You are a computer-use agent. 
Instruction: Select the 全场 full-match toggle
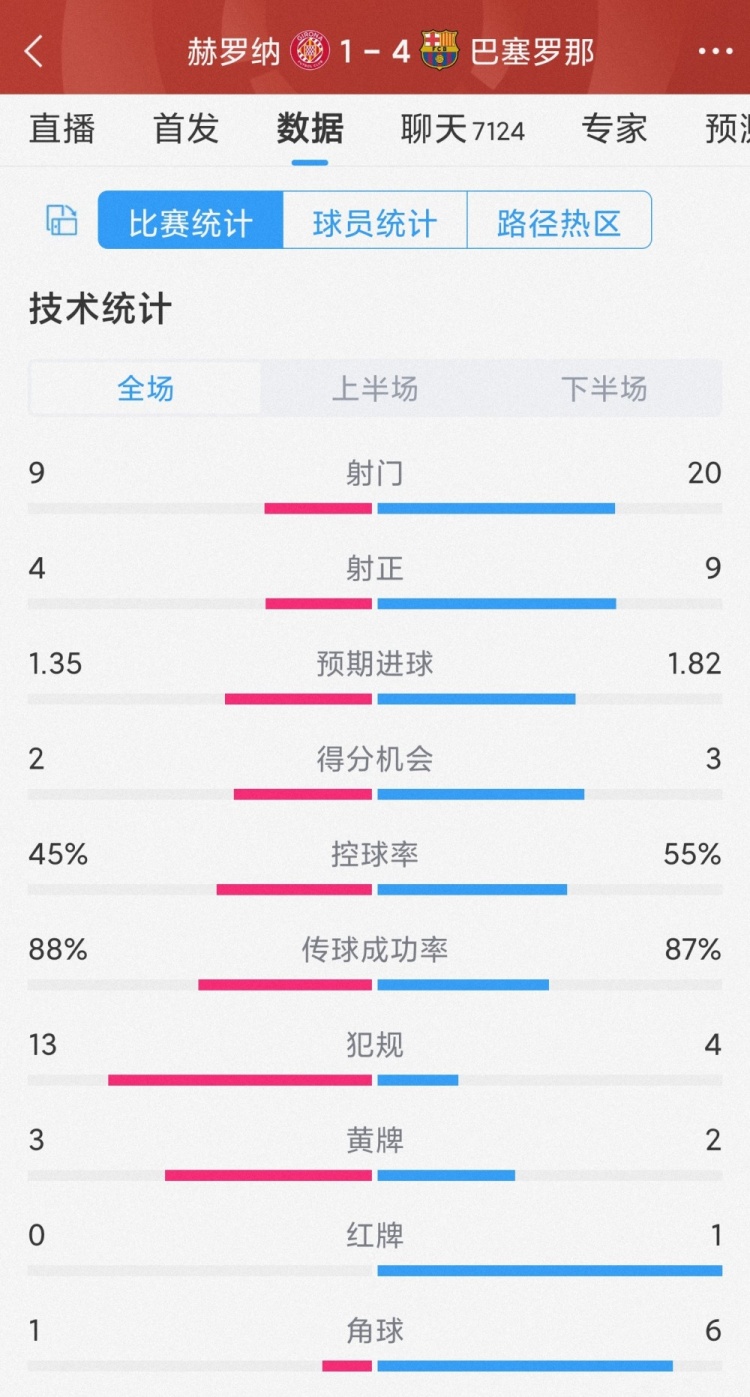coord(144,389)
